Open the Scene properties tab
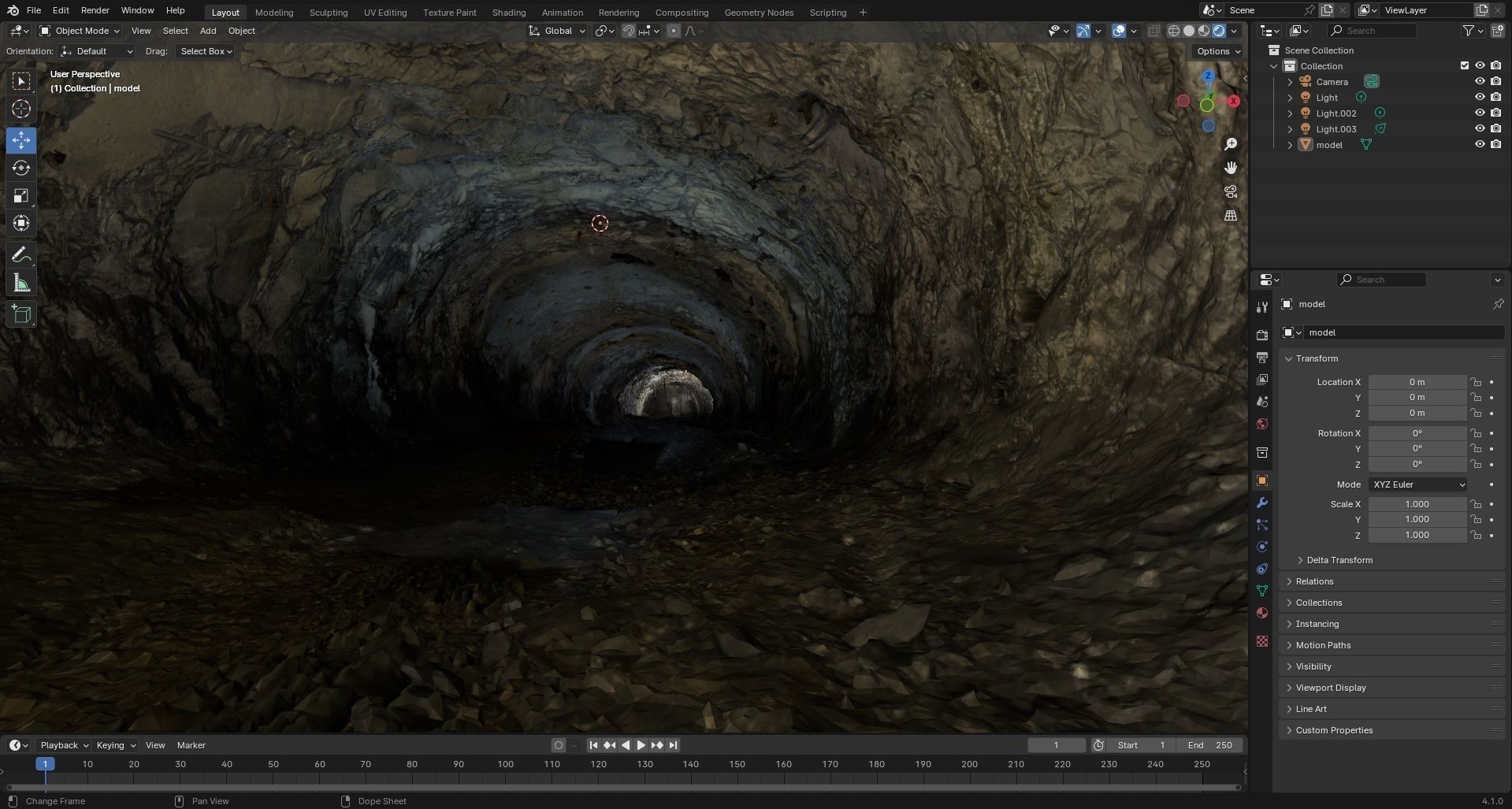This screenshot has height=809, width=1512. [x=1262, y=402]
